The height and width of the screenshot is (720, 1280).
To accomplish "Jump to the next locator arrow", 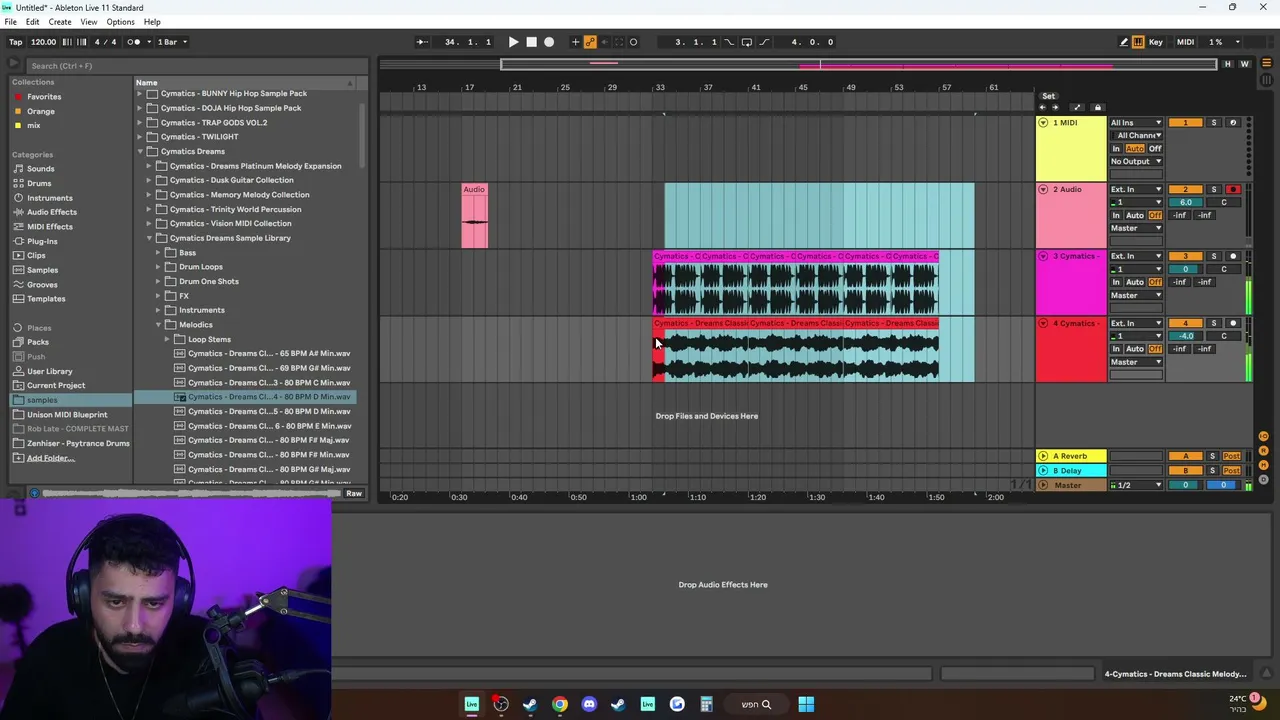I will pos(1054,108).
